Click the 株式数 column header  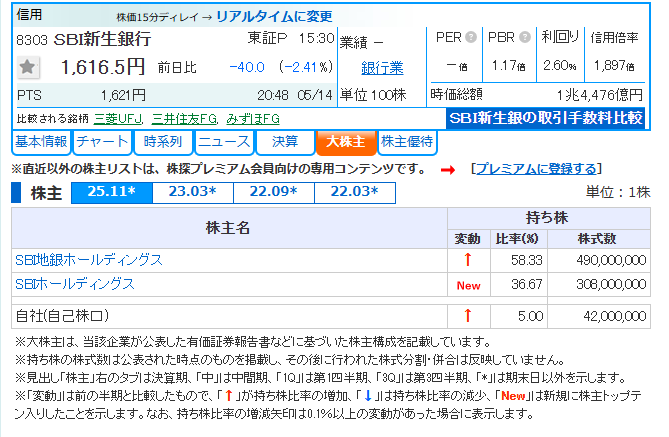(597, 239)
